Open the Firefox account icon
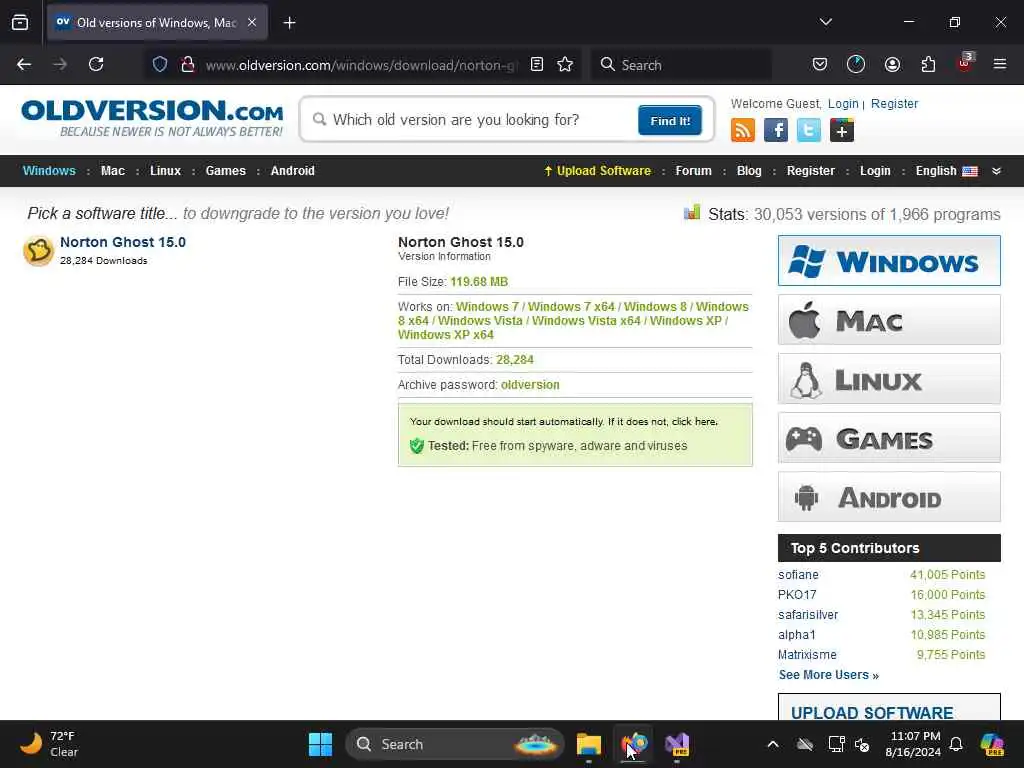Image resolution: width=1024 pixels, height=768 pixels. click(892, 64)
